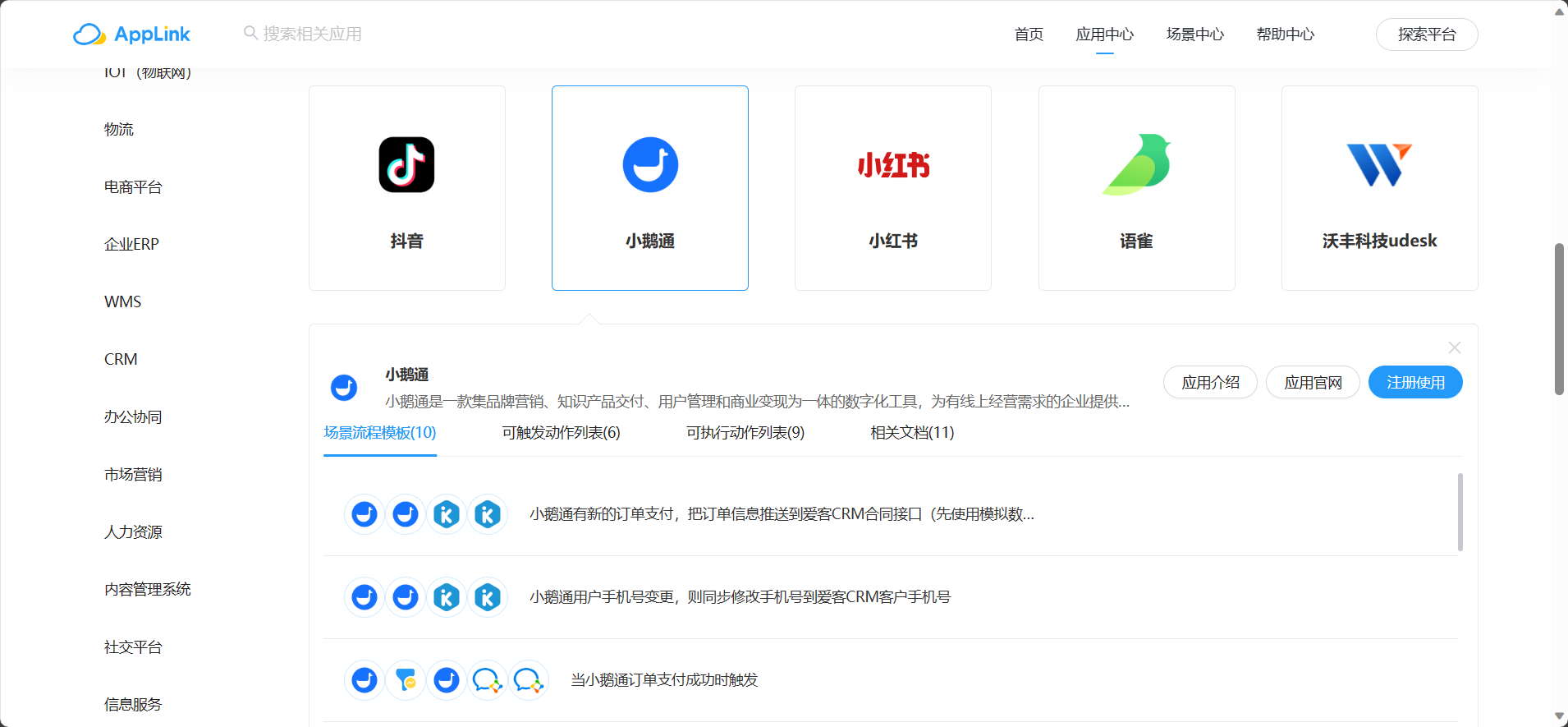Select 办公协同 category in sidebar
Screen dimensions: 1568x727
point(133,416)
